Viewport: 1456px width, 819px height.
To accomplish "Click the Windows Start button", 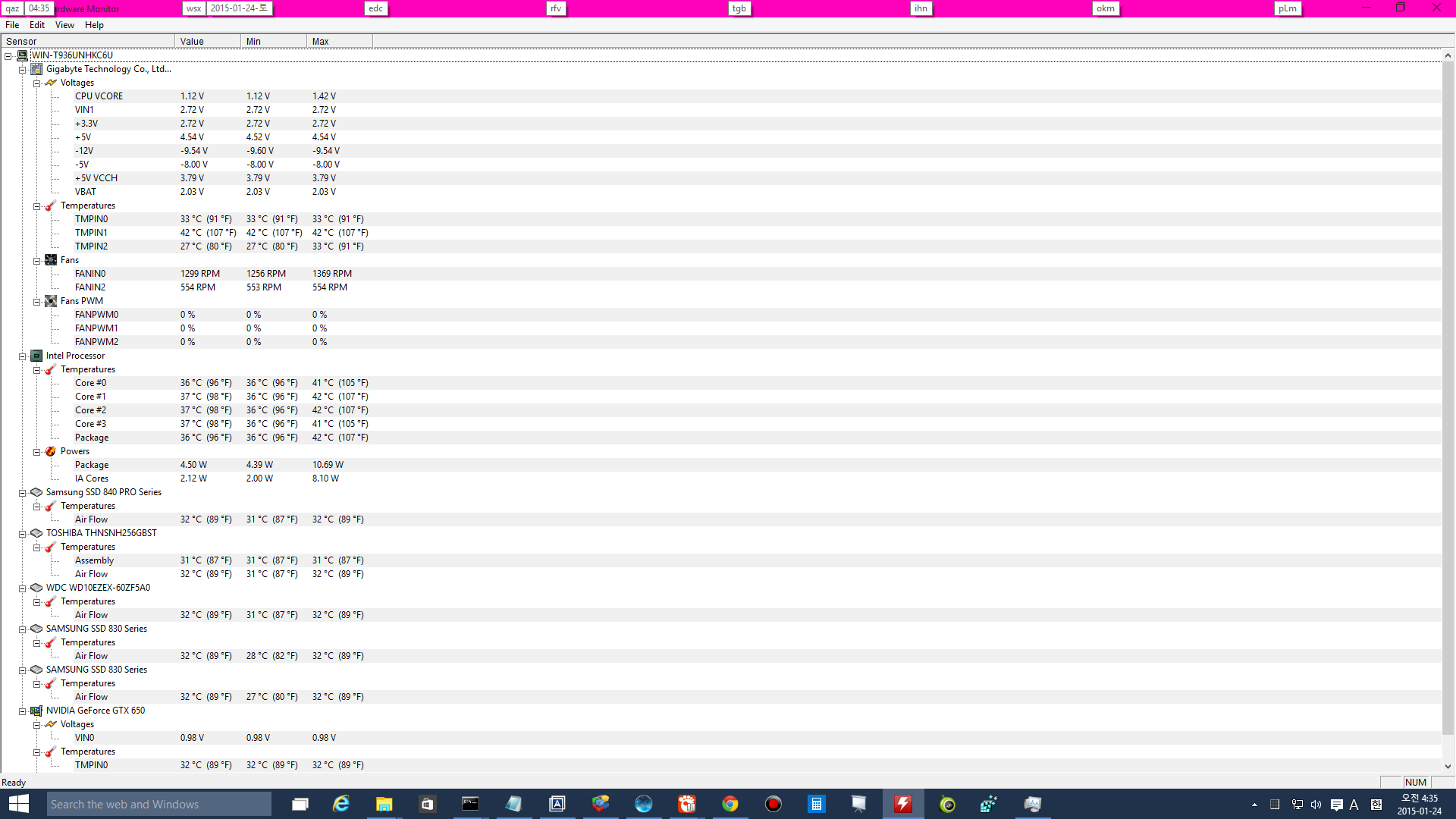I will [17, 804].
